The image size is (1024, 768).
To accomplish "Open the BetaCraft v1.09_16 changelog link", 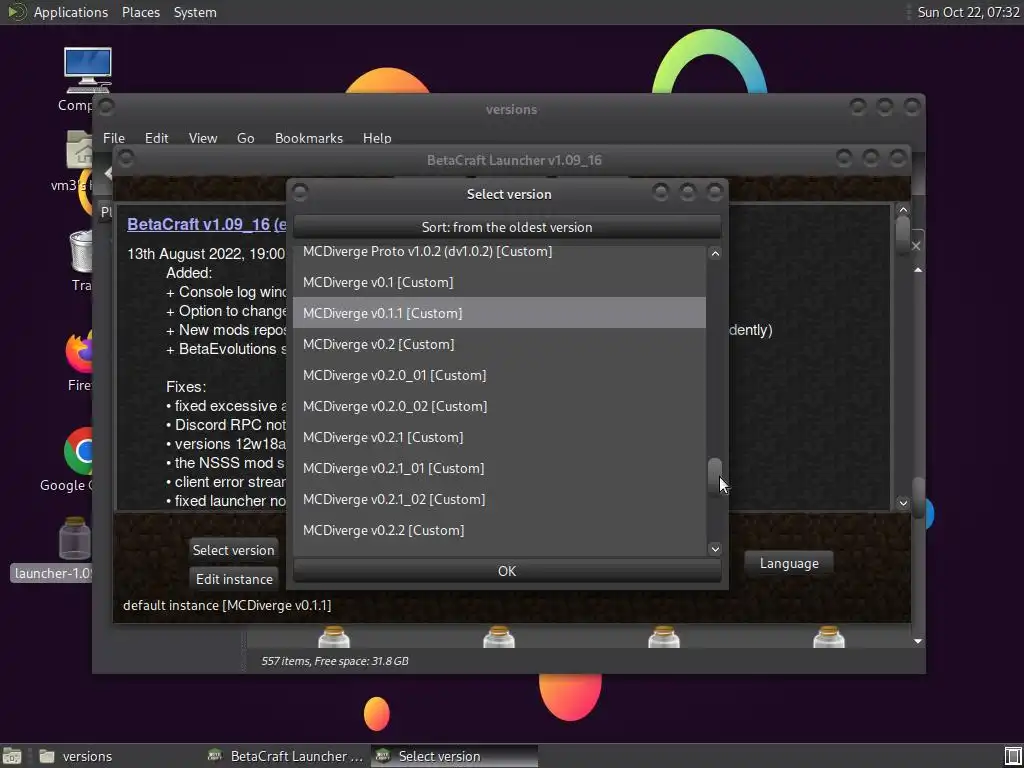I will 199,224.
